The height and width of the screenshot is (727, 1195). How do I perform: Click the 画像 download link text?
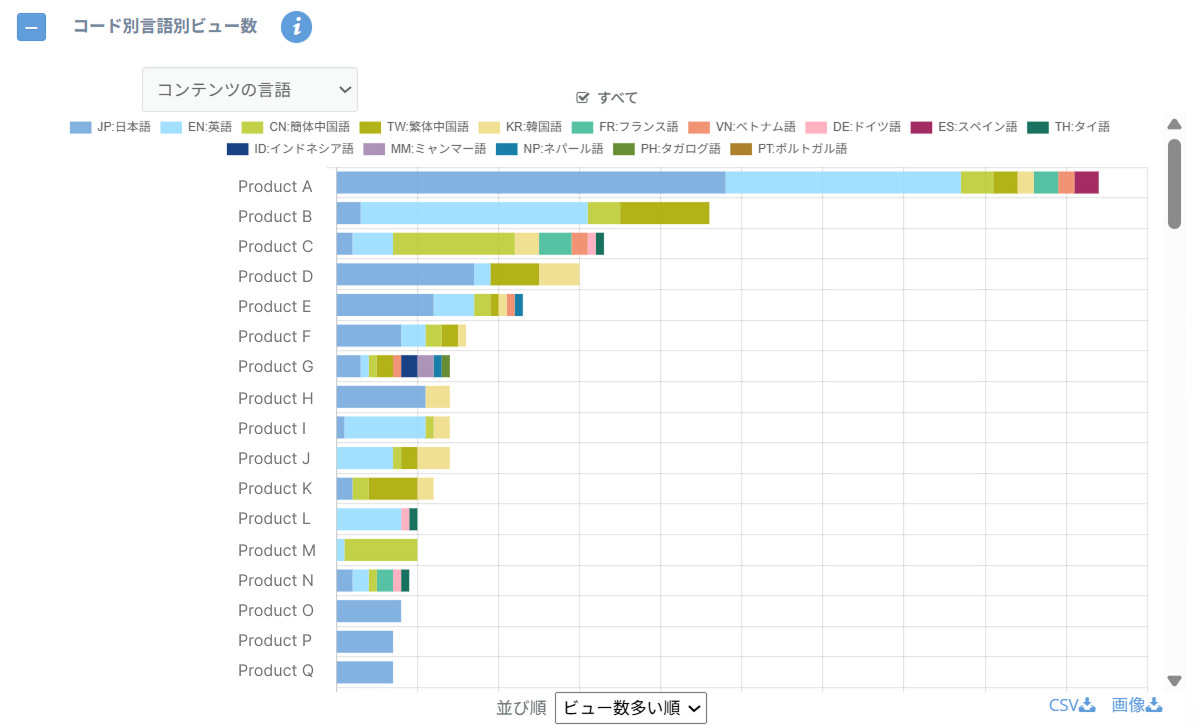coord(1128,706)
